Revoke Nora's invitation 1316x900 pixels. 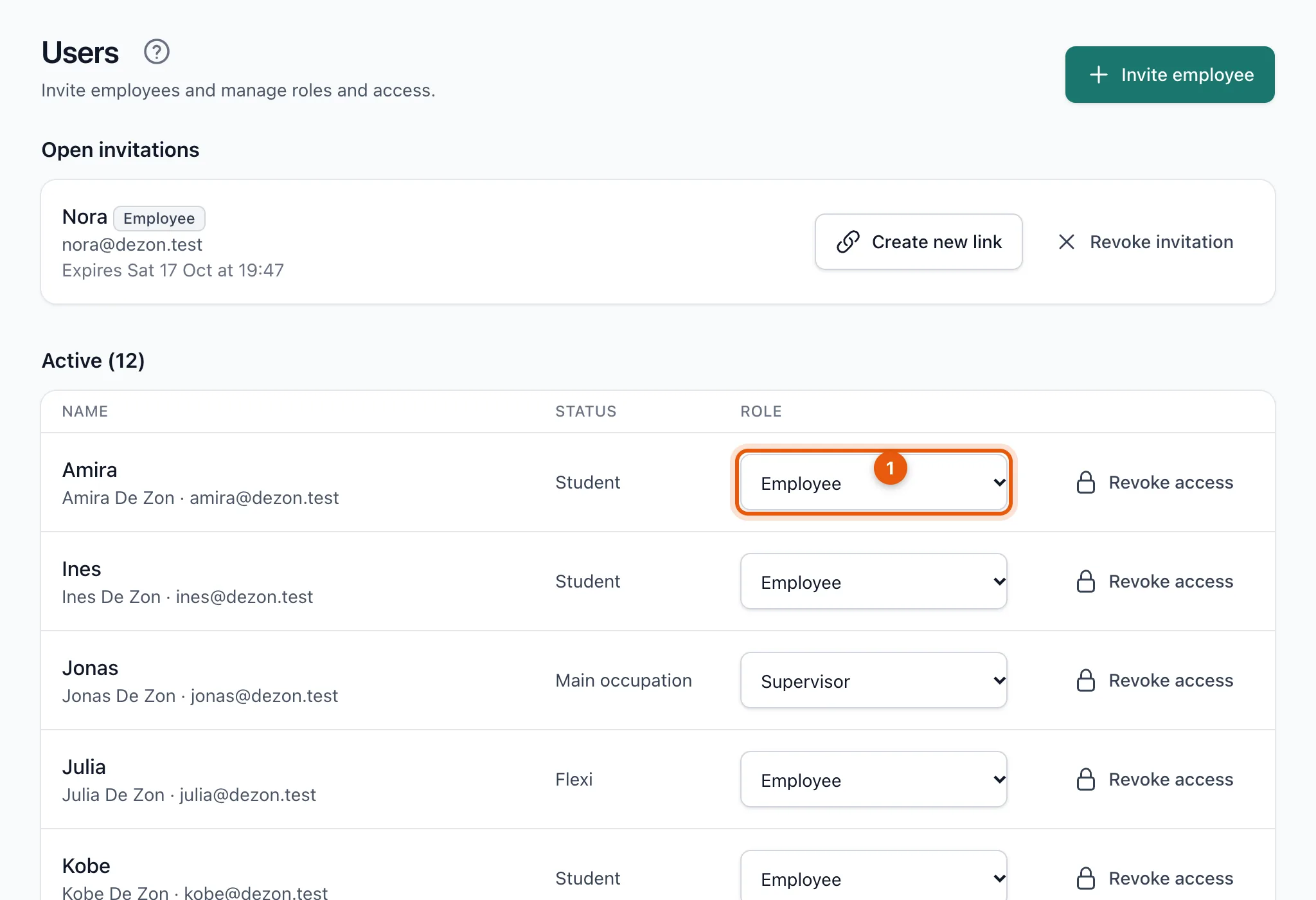tap(1146, 242)
